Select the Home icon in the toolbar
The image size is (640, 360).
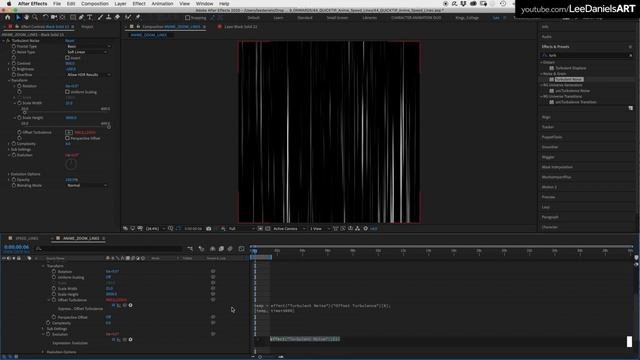pyautogui.click(x=7, y=18)
